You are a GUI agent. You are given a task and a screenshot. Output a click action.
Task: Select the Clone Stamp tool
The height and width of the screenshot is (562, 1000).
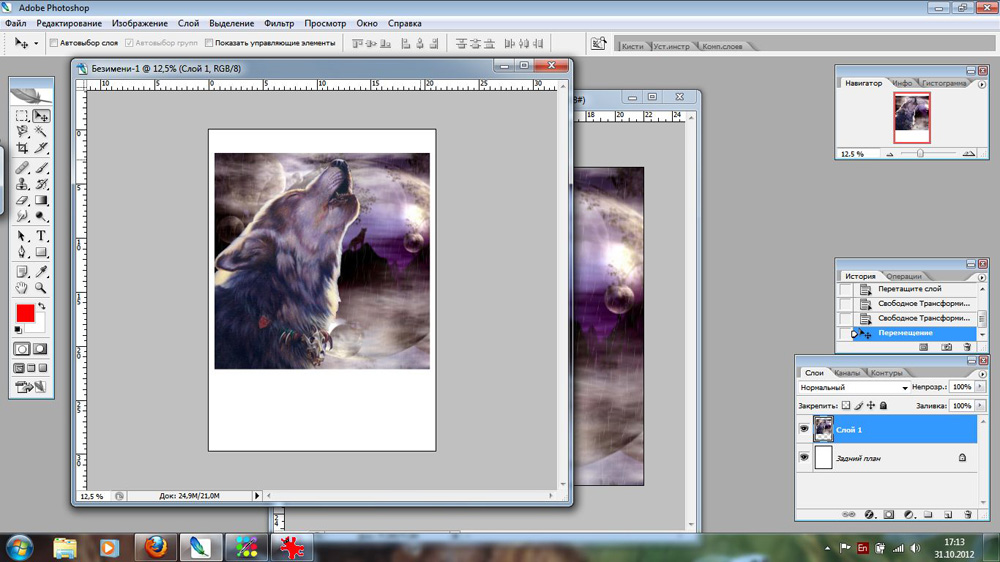coord(22,184)
